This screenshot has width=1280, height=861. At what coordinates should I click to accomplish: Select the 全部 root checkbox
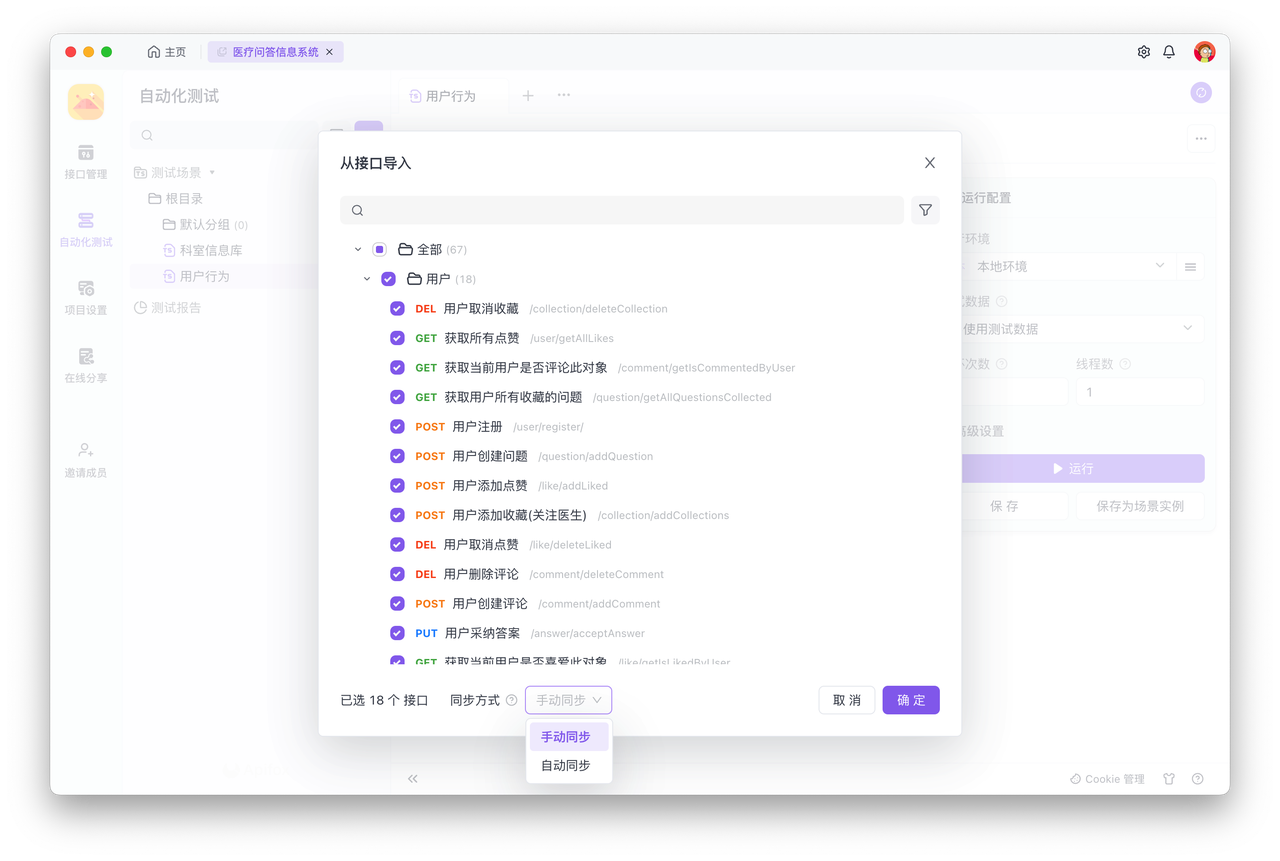(380, 250)
